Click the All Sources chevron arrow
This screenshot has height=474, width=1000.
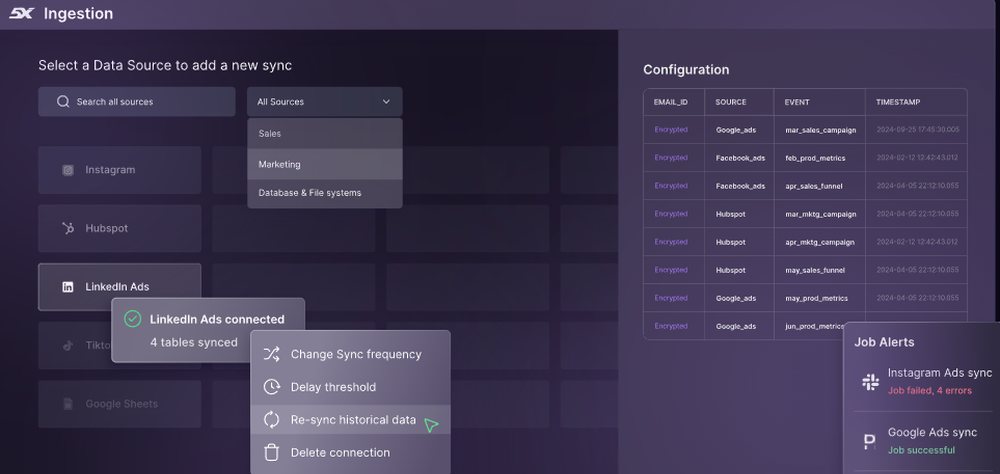pyautogui.click(x=386, y=101)
